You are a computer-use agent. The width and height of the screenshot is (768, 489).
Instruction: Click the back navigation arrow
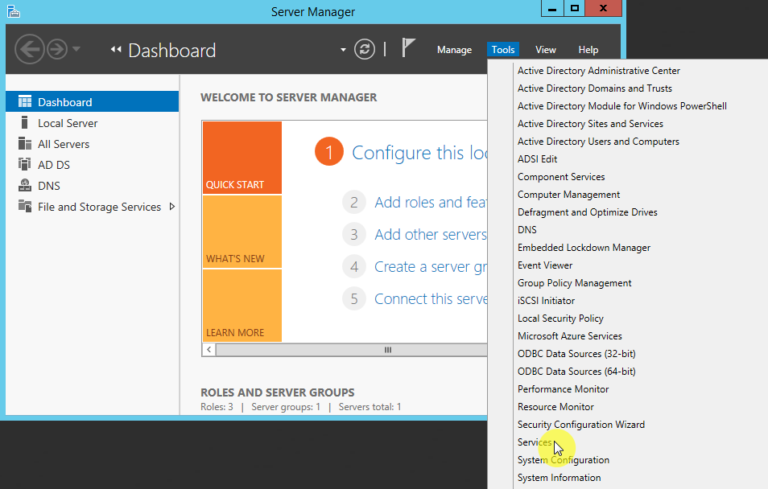point(29,49)
